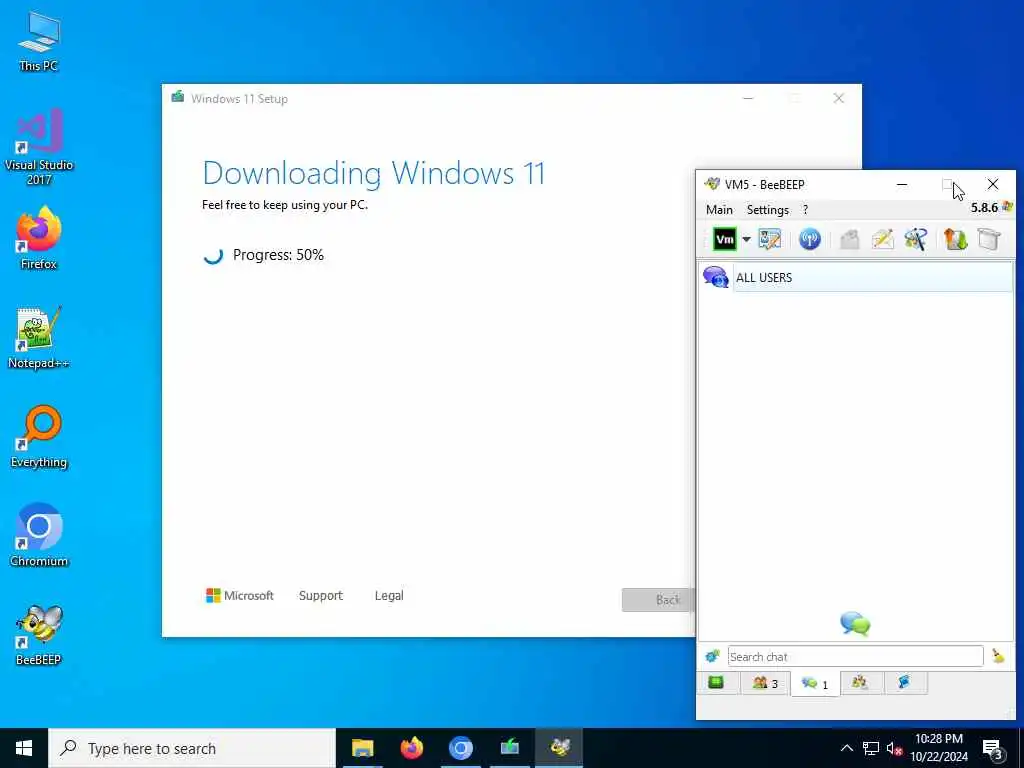
Task: Edit your profile via the vCard pencil icon
Action: click(x=769, y=239)
